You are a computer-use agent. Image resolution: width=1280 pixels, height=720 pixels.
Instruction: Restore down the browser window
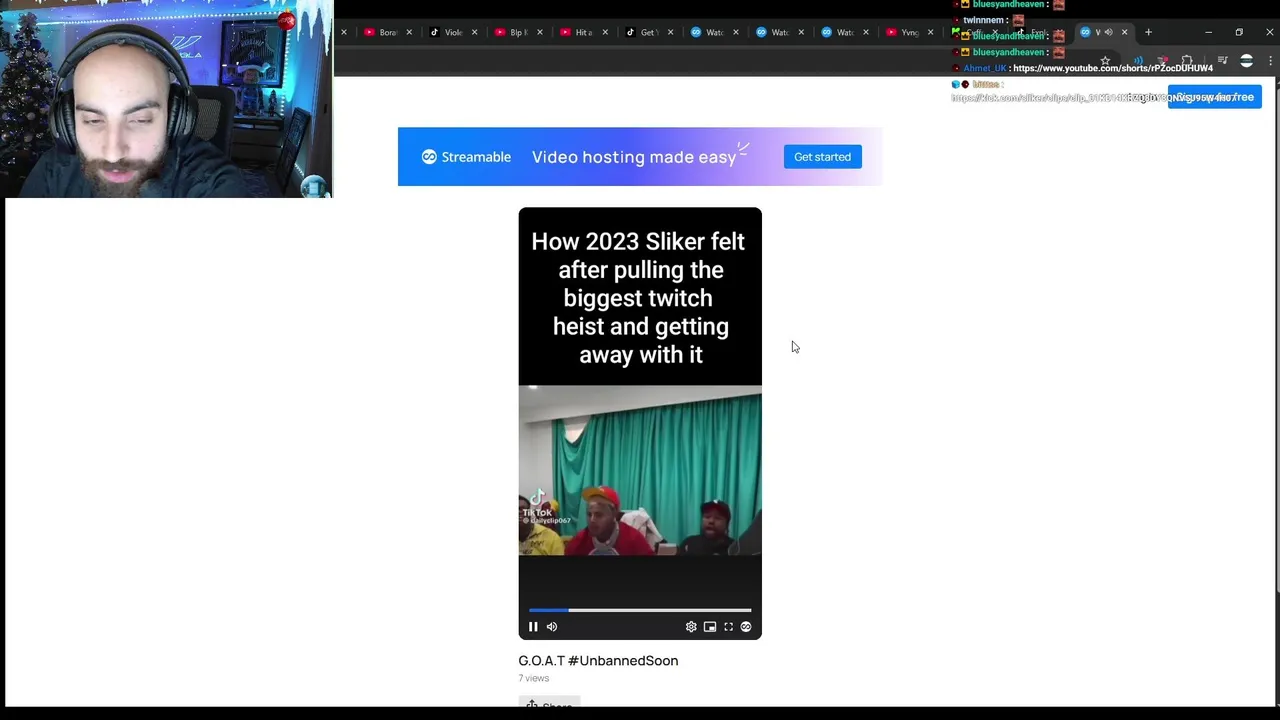click(1239, 32)
